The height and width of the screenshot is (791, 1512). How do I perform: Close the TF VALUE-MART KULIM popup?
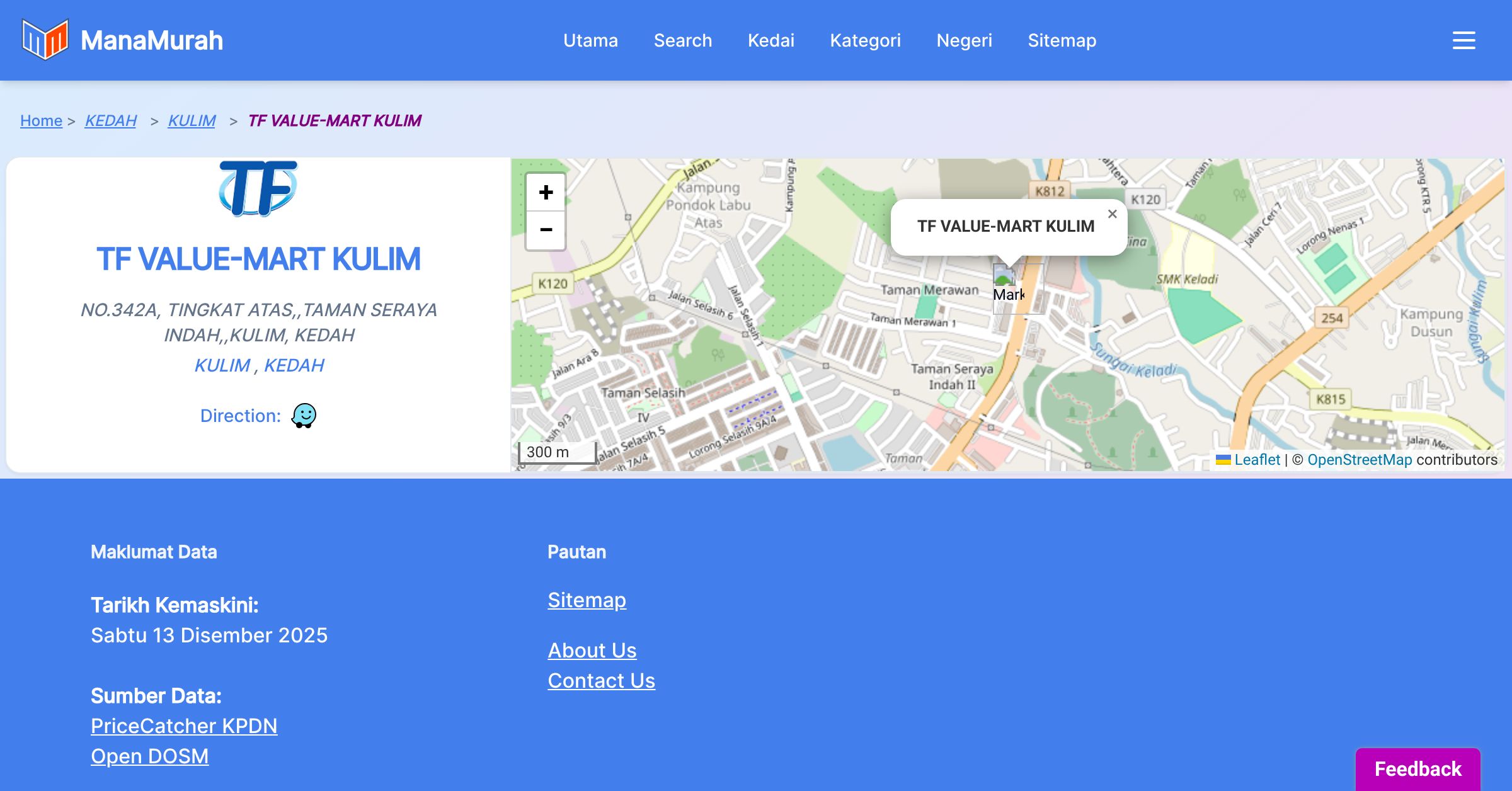pos(1112,214)
